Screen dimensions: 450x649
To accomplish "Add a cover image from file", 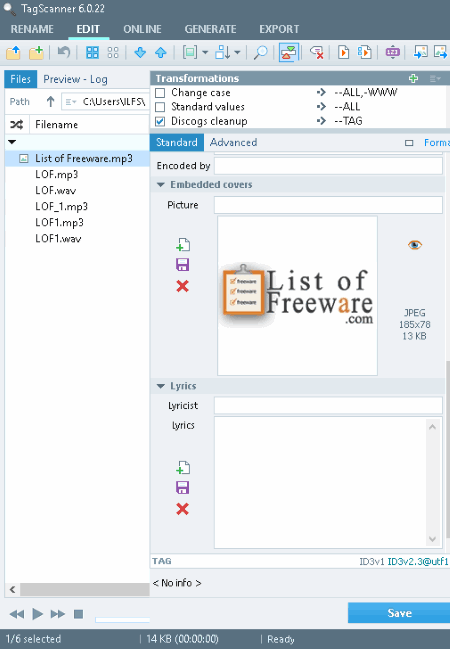I will pyautogui.click(x=183, y=245).
